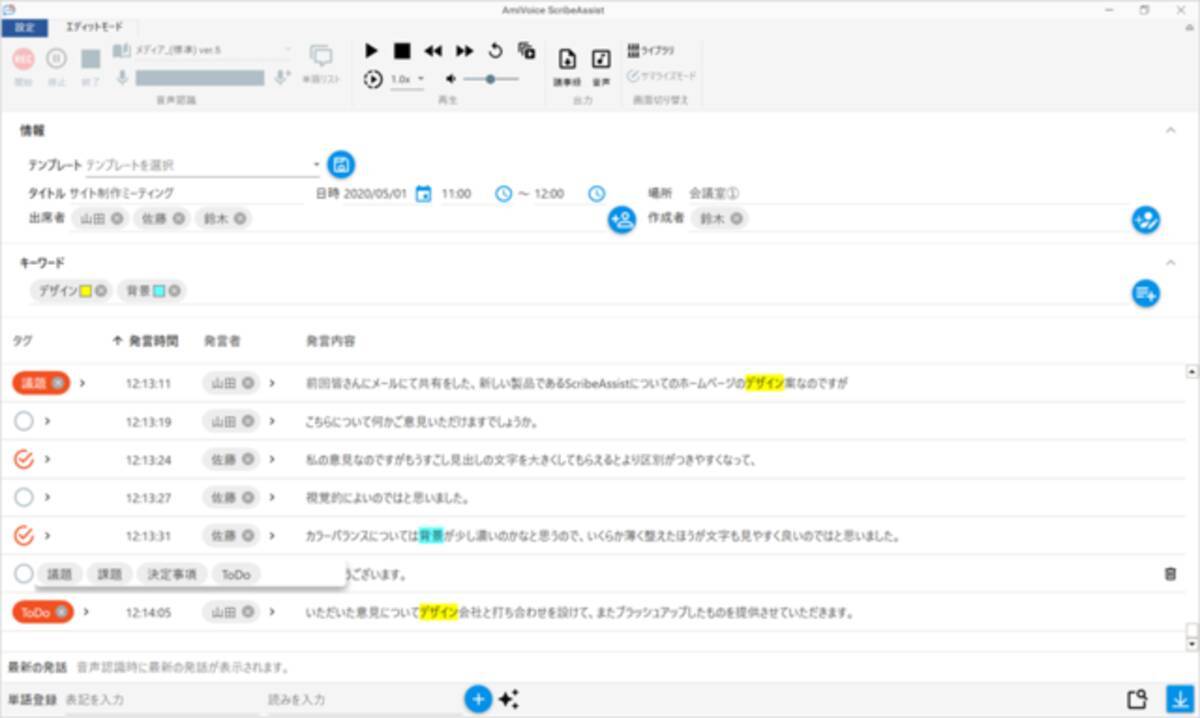The height and width of the screenshot is (718, 1200).
Task: Toggle the empty tag circle at 12:13:27
Action: (24, 497)
